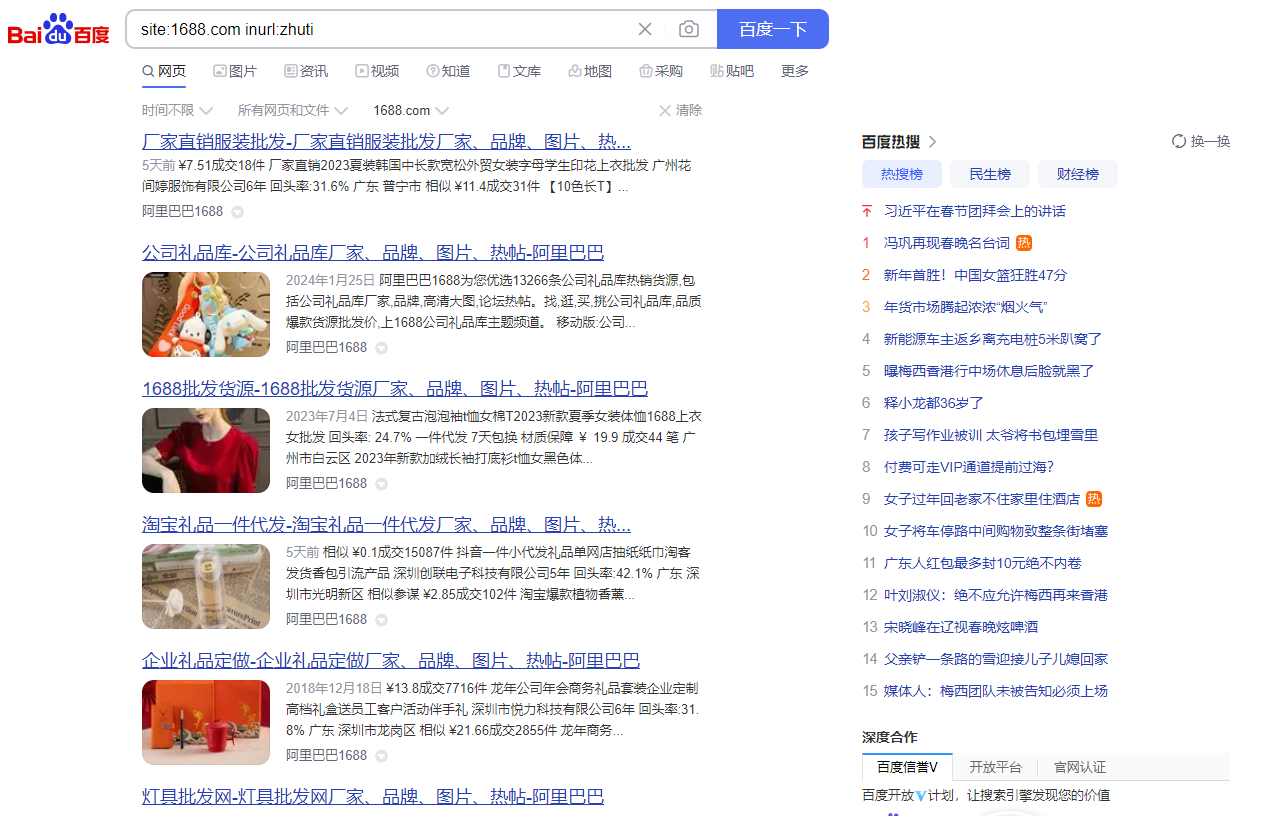Viewport: 1265px width, 816px height.
Task: Open hot topic 付费可走VIP通道提前过海？
Action: (969, 467)
